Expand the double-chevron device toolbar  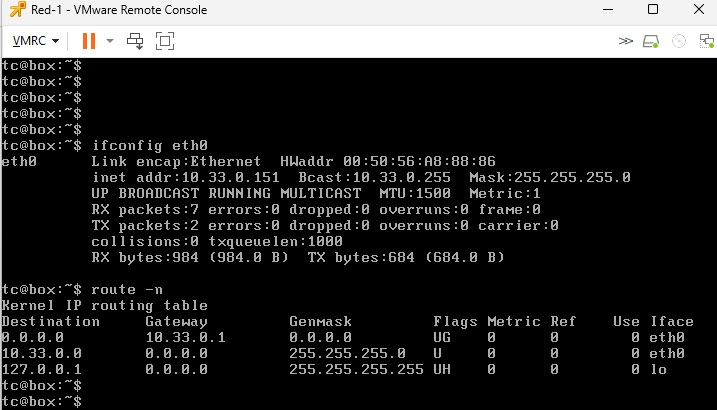point(626,41)
